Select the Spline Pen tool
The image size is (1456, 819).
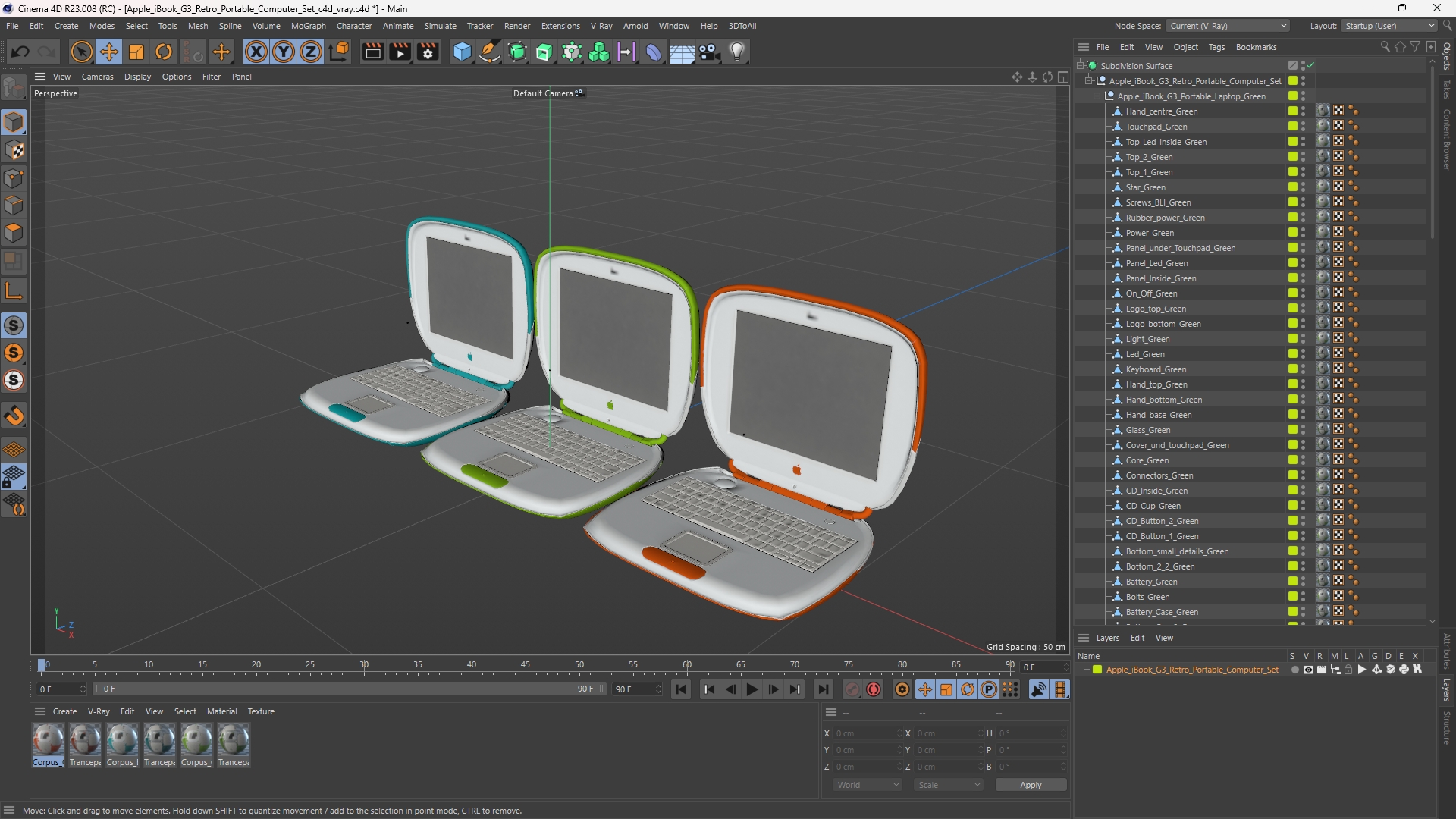tap(490, 52)
